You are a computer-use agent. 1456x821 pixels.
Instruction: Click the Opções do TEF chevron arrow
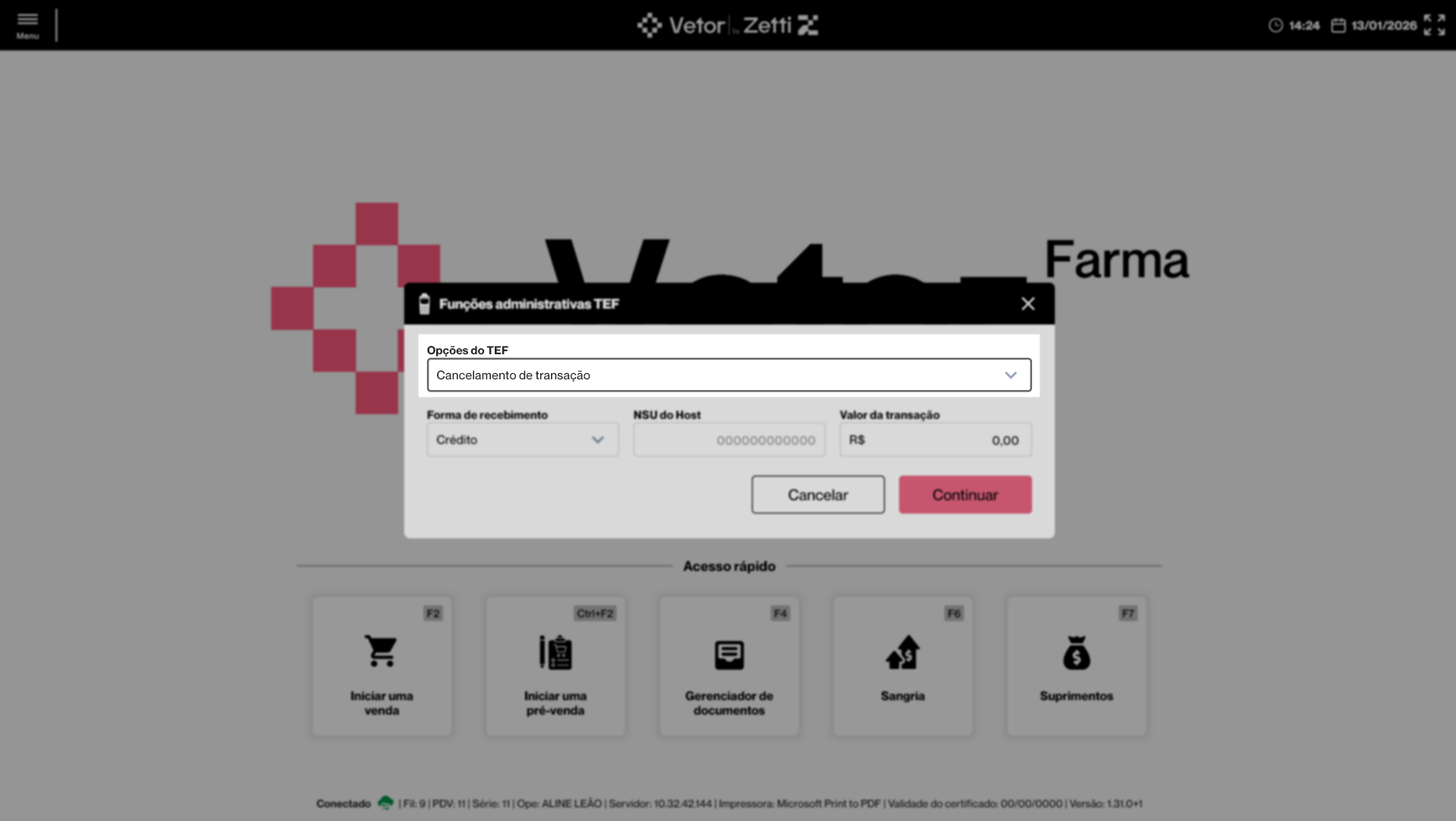click(x=1011, y=375)
